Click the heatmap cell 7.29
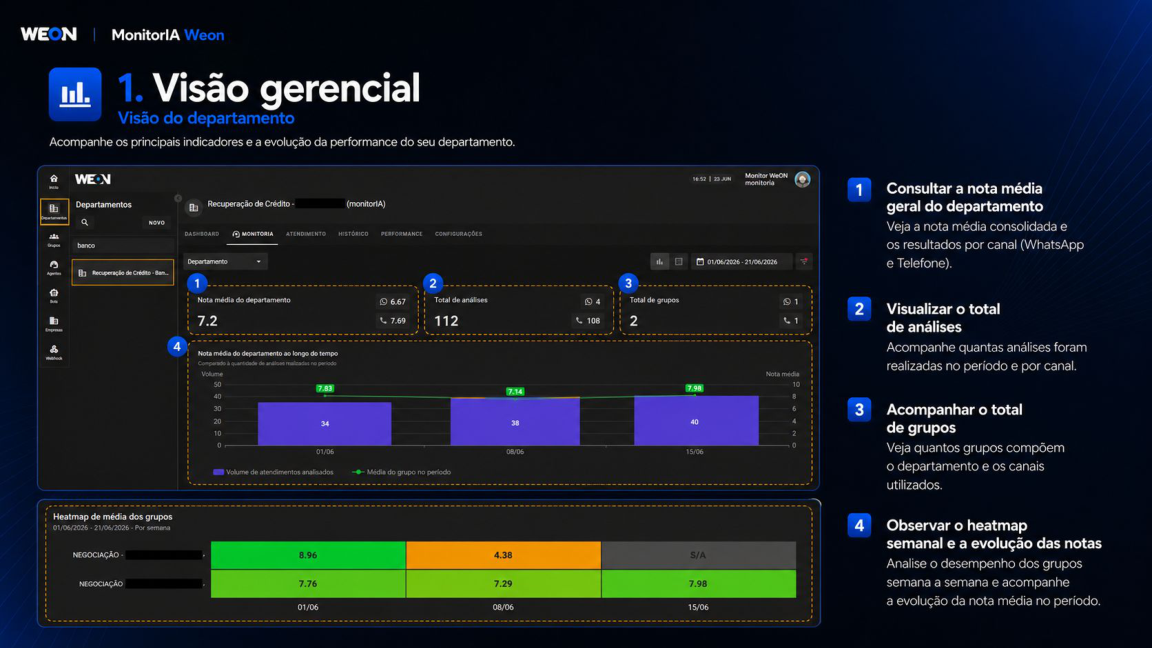Image resolution: width=1152 pixels, height=648 pixels. [x=503, y=583]
